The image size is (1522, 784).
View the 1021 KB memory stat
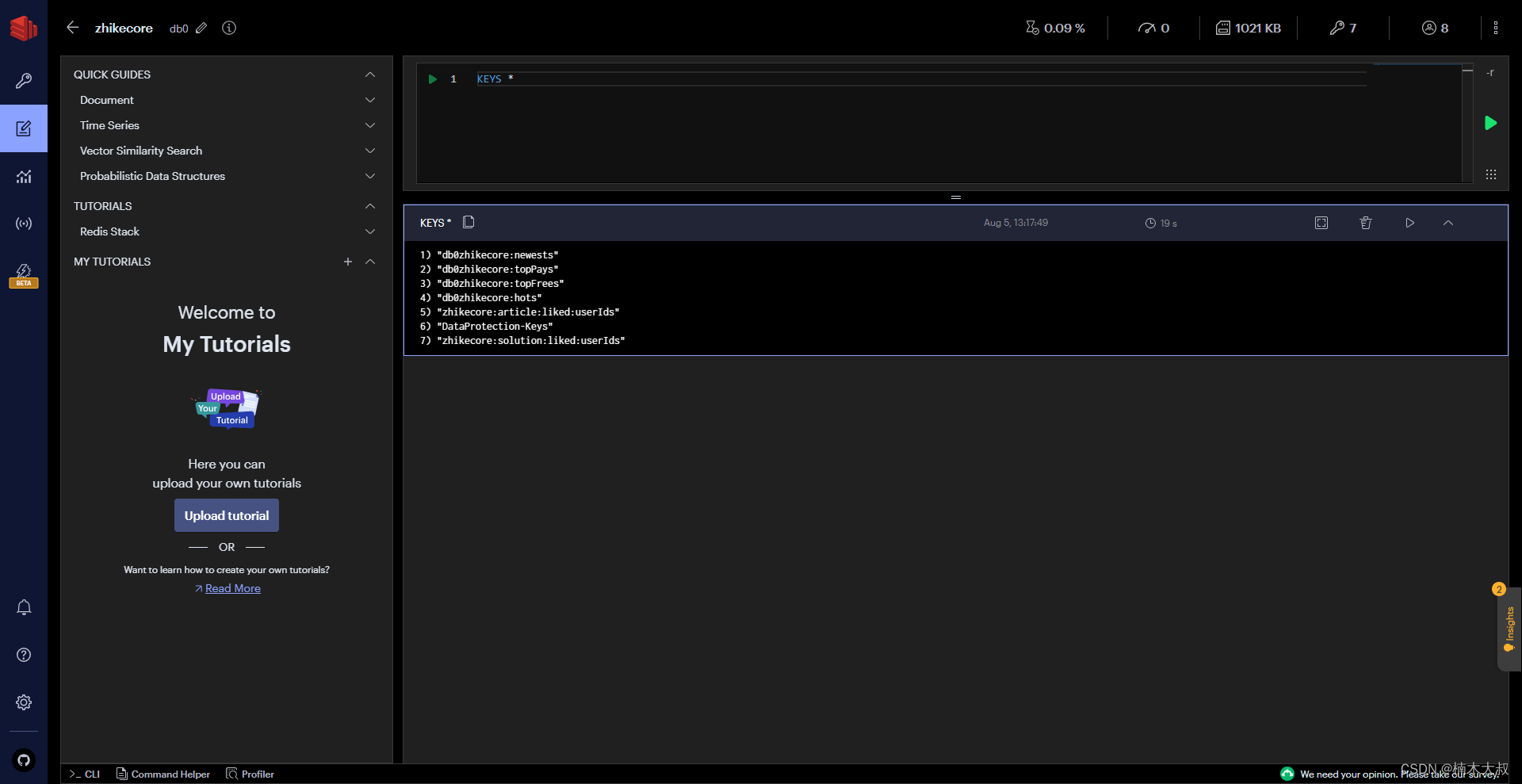pos(1249,28)
